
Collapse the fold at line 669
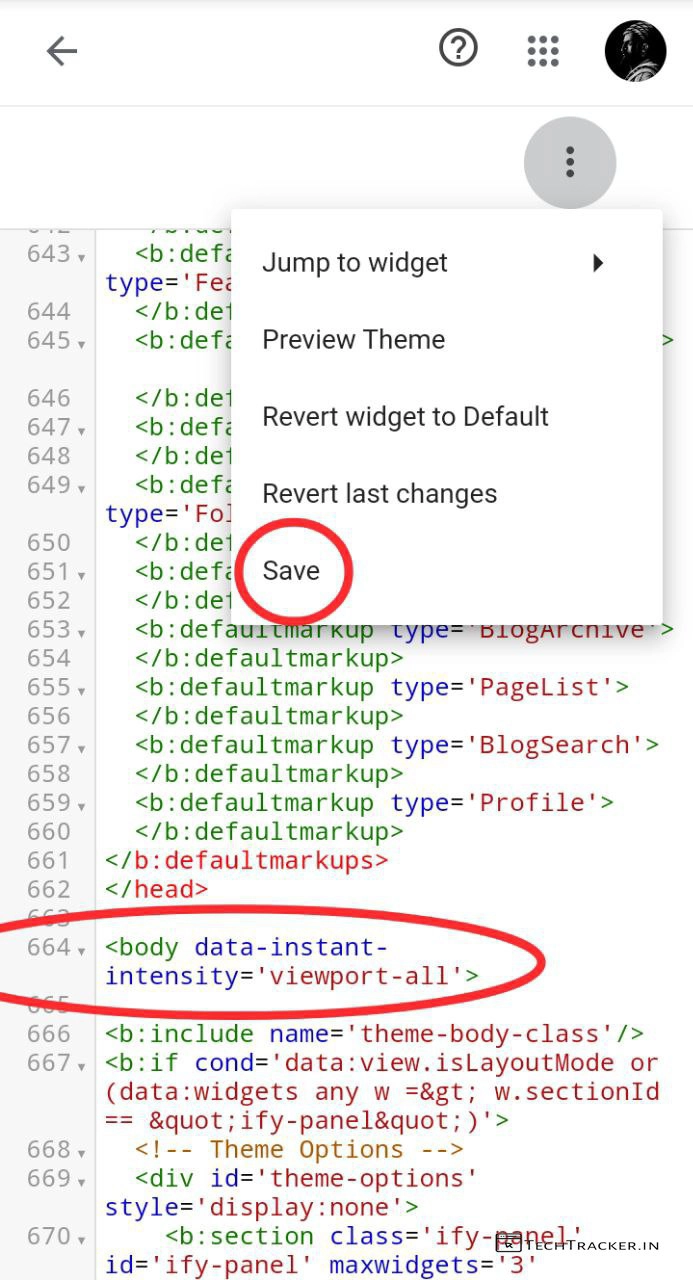pos(81,1181)
